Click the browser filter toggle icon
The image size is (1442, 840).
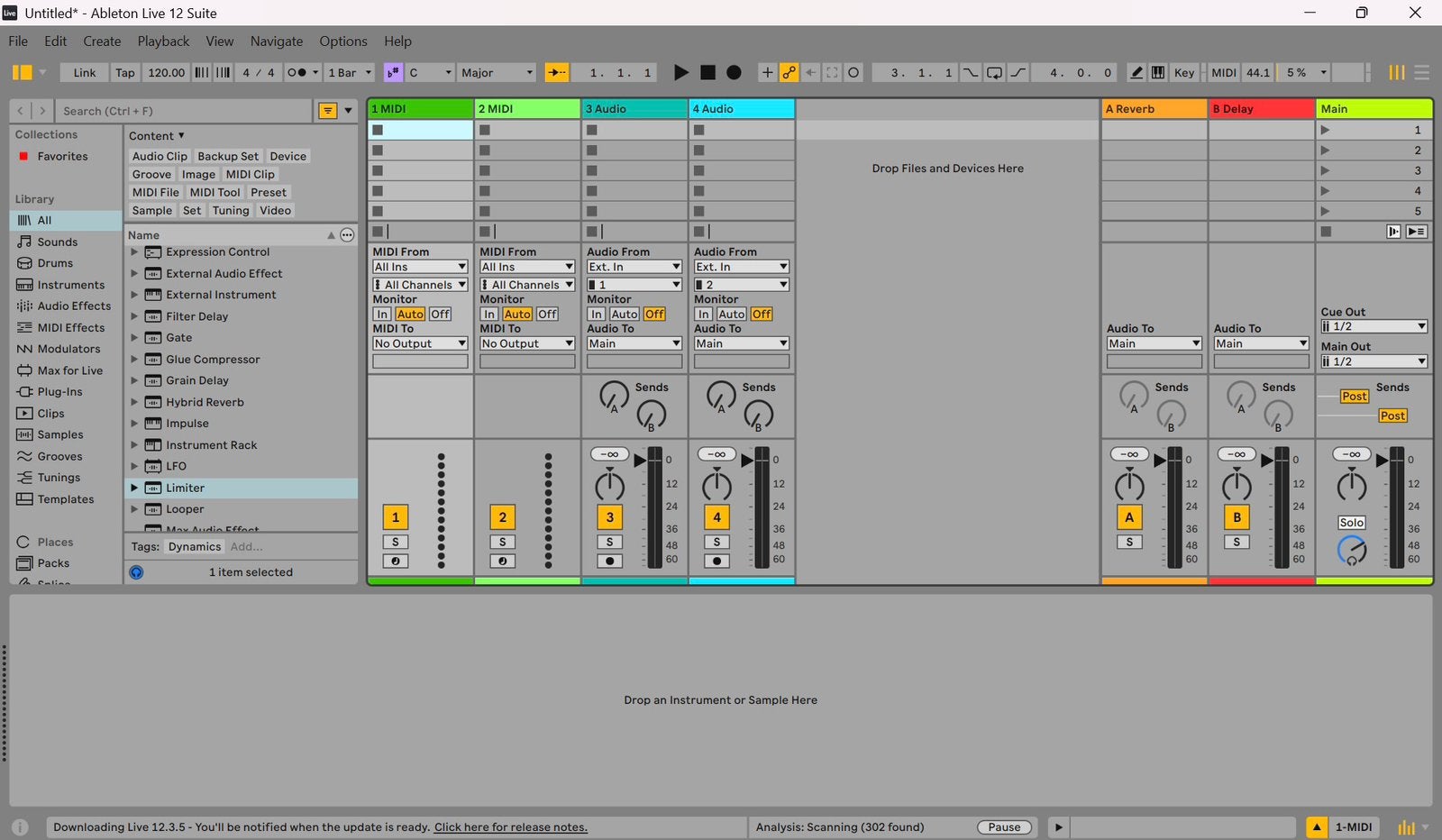point(328,110)
